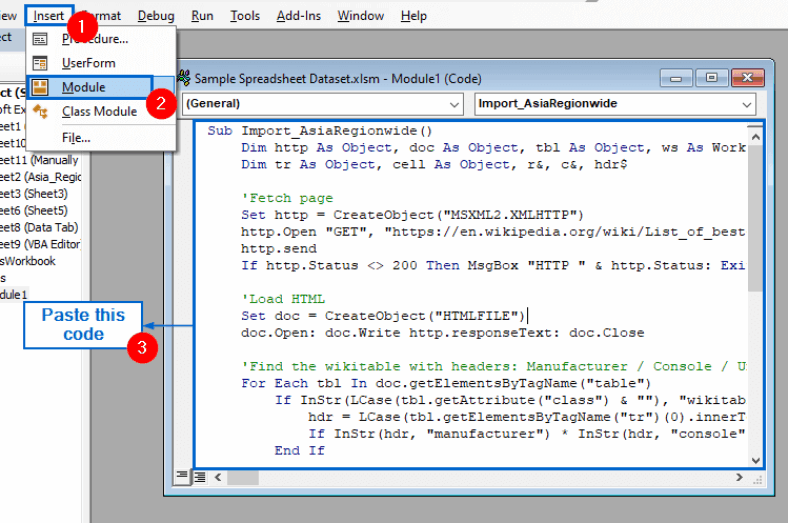Open the Add-Ins menu

pos(299,16)
